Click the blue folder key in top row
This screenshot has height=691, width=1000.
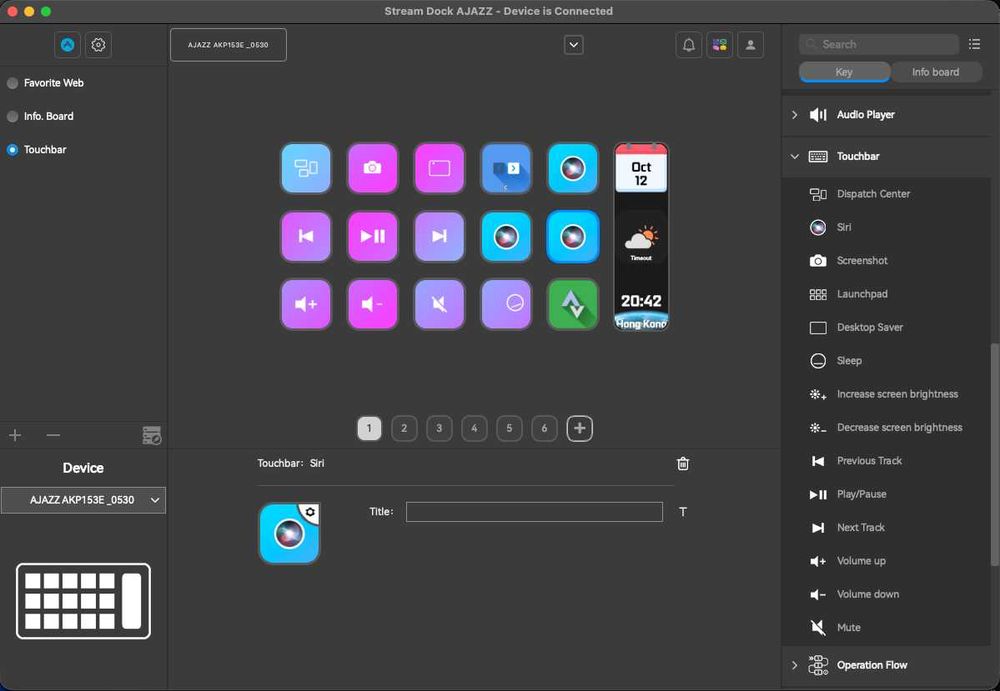click(506, 168)
